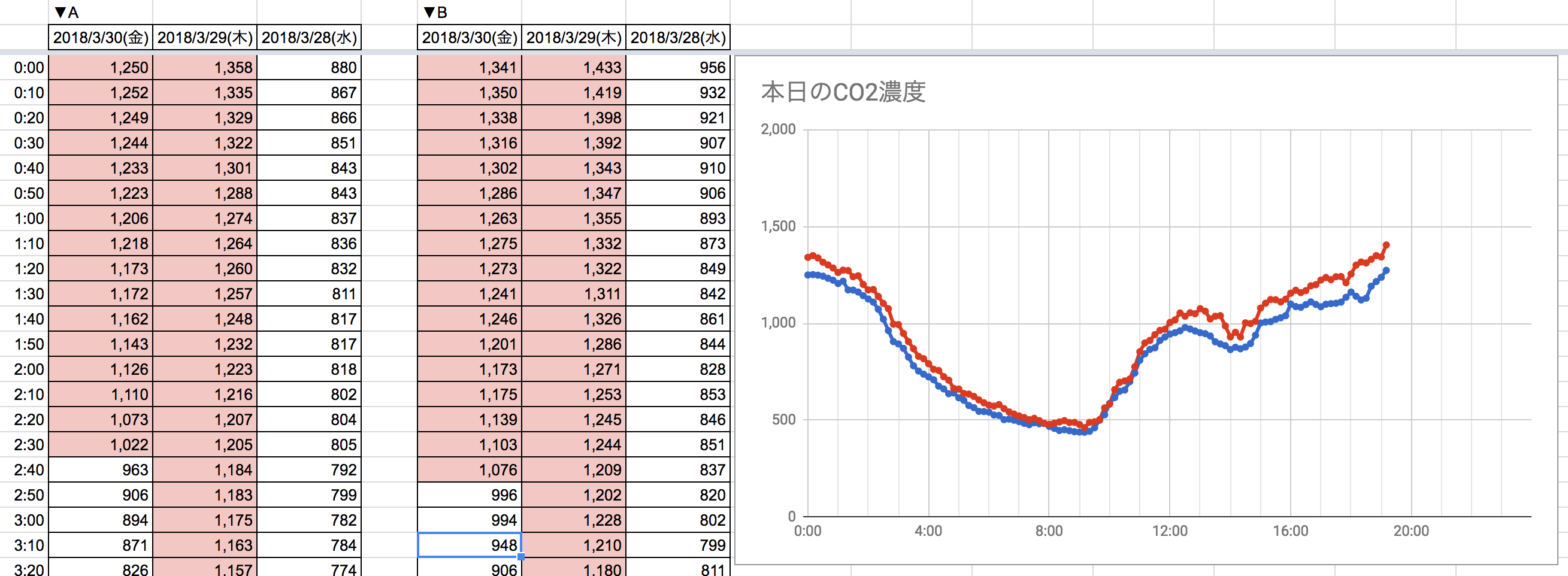Select the cell containing 1,250
Screen dimensions: 1568x576
tap(101, 68)
